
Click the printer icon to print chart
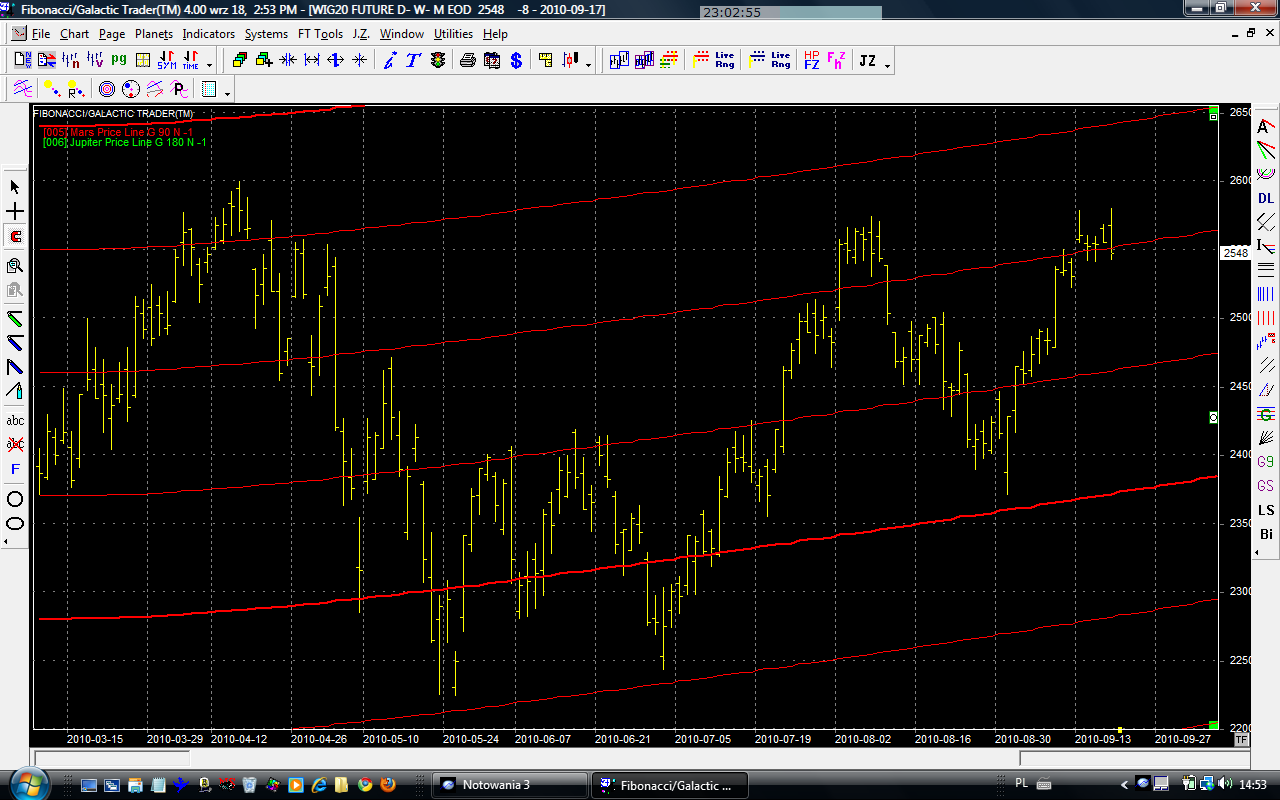(x=467, y=60)
